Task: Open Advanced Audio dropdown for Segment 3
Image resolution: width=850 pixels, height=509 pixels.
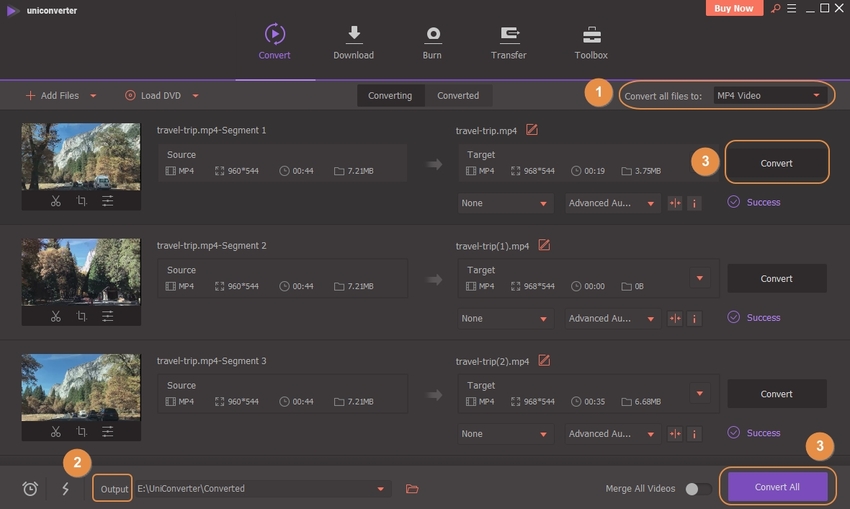Action: [612, 434]
